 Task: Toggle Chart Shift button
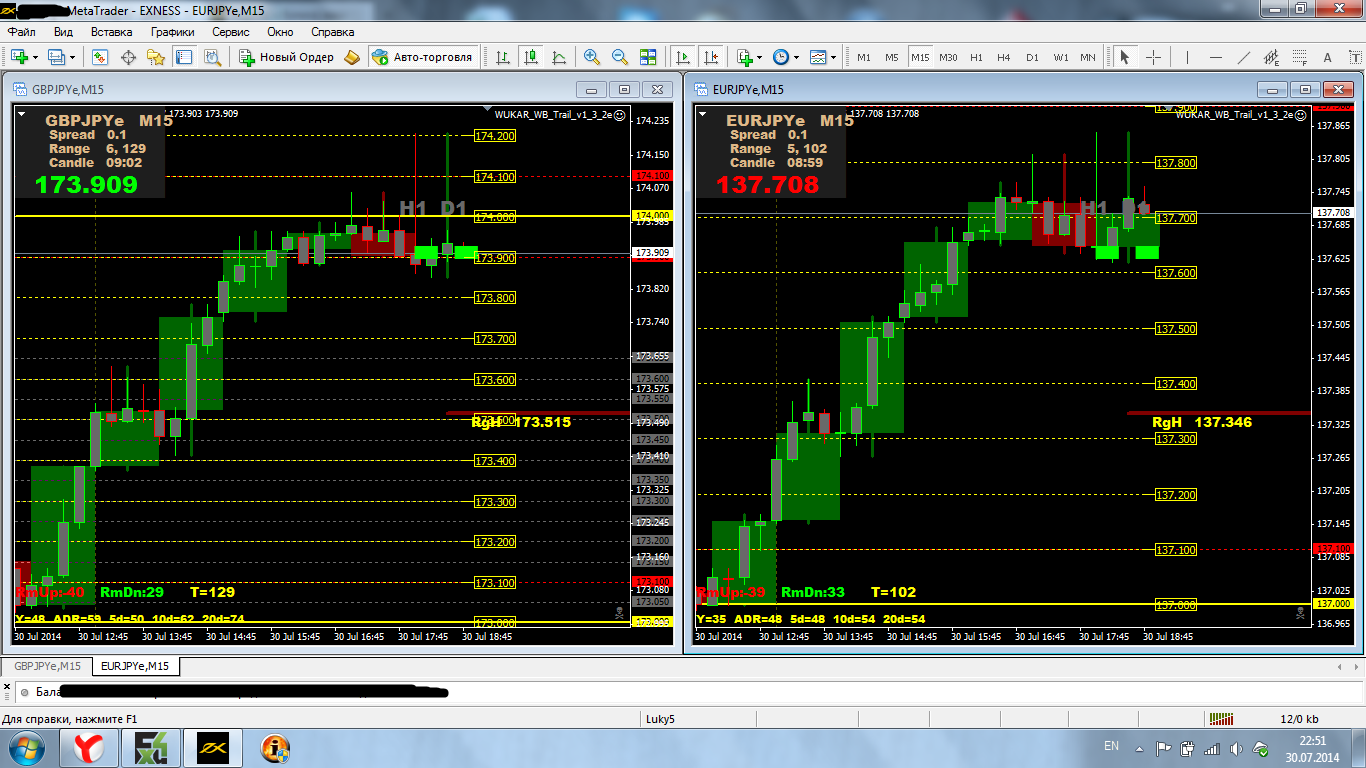coord(711,57)
